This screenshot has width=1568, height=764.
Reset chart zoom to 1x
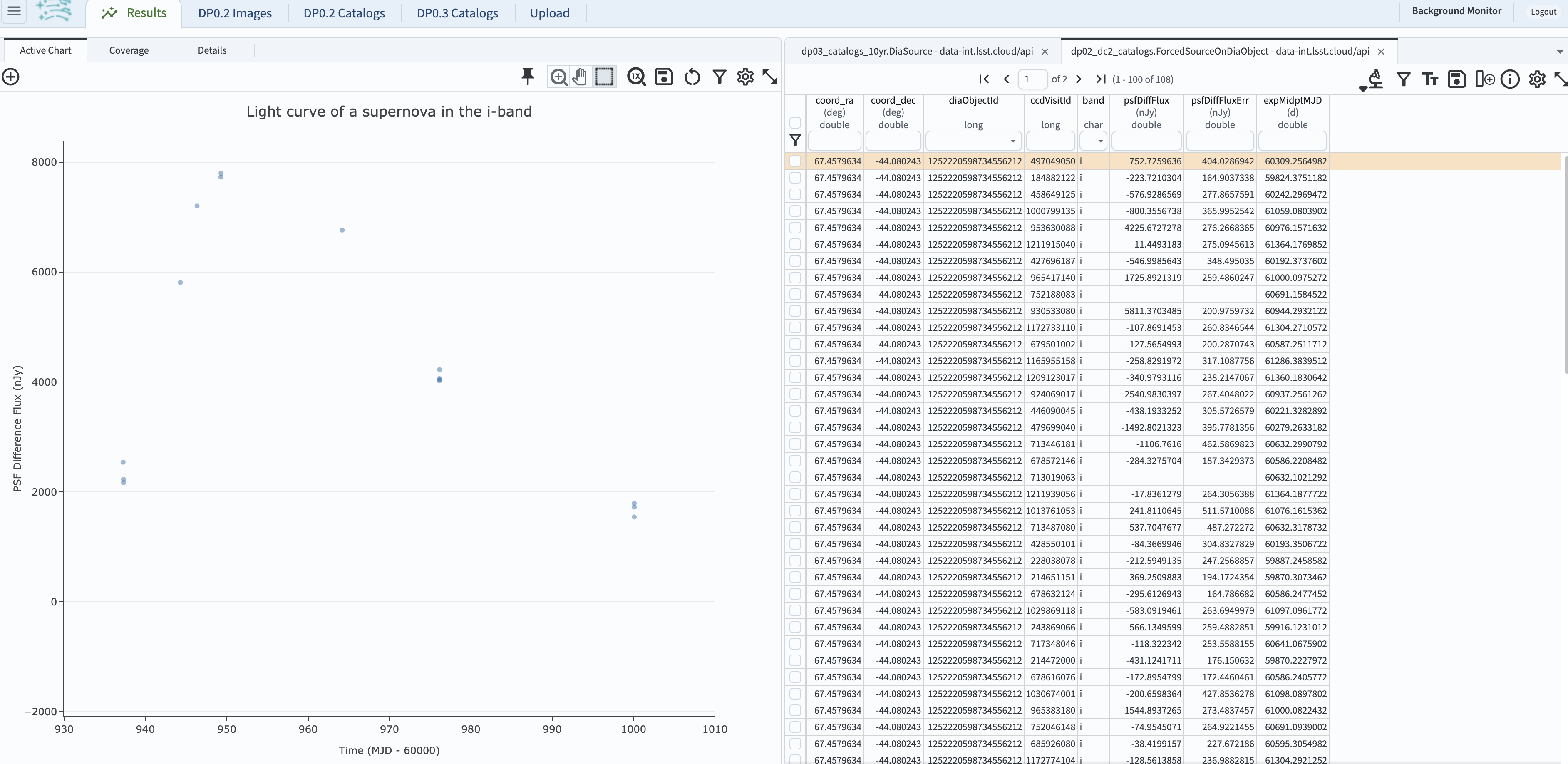[x=636, y=77]
